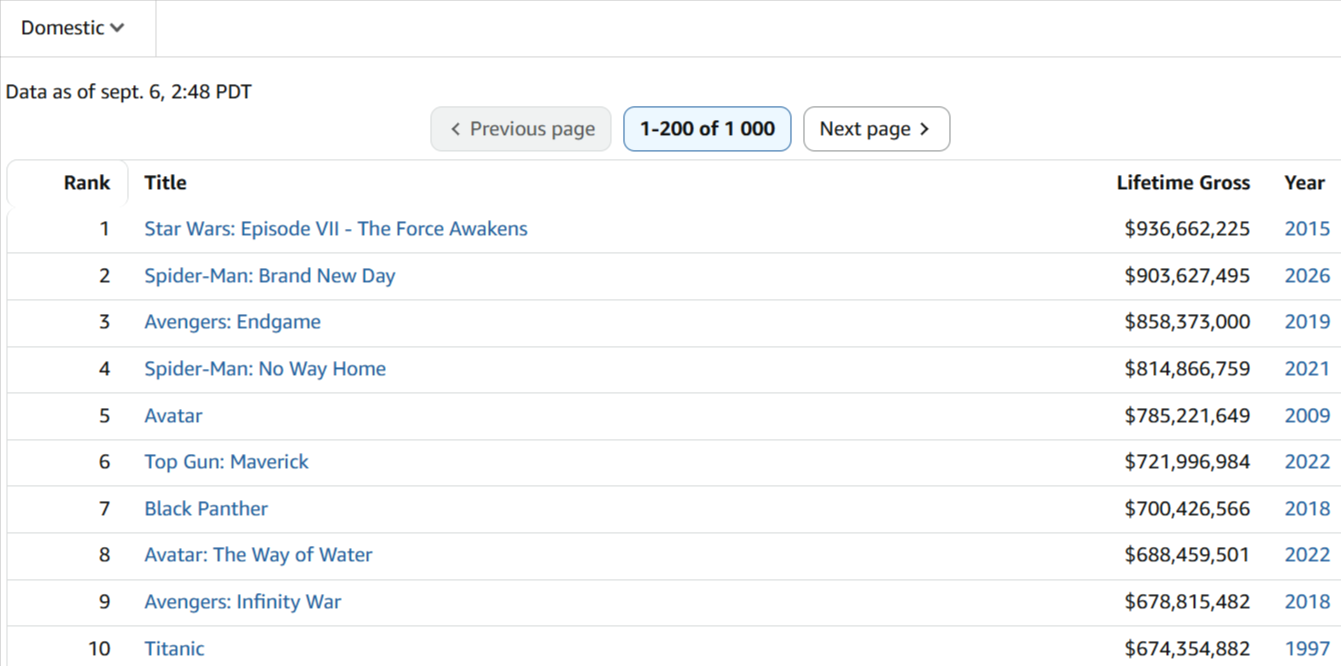The image size is (1341, 666).
Task: Sort by the Title column header
Action: coord(165,183)
